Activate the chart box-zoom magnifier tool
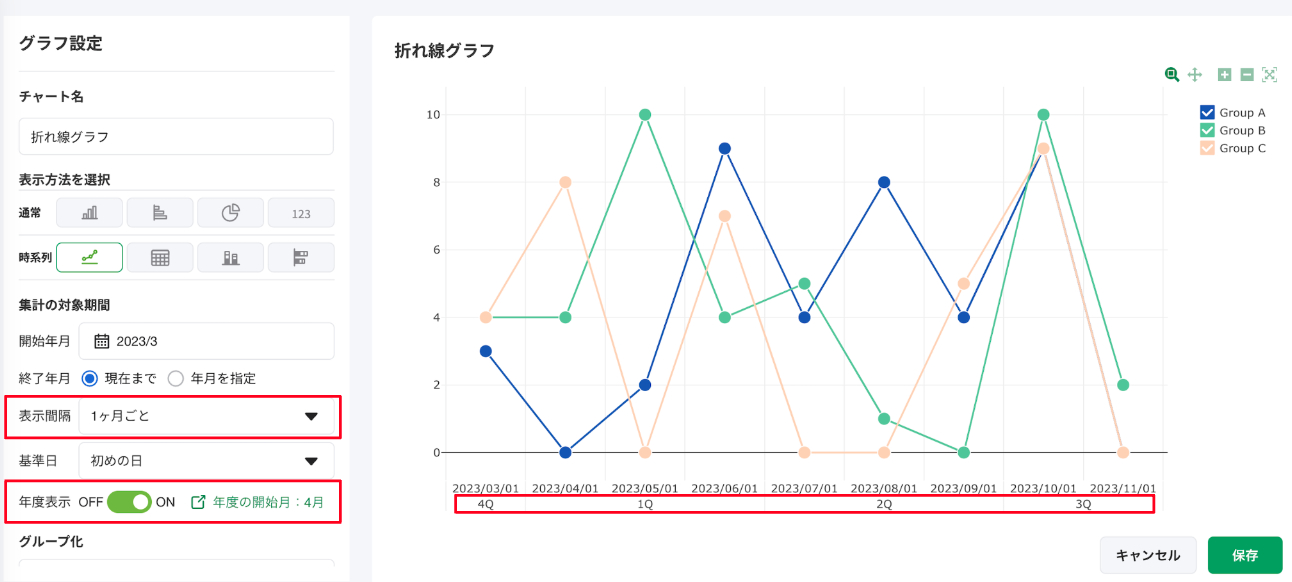Screen dimensions: 1292x582 1172,74
